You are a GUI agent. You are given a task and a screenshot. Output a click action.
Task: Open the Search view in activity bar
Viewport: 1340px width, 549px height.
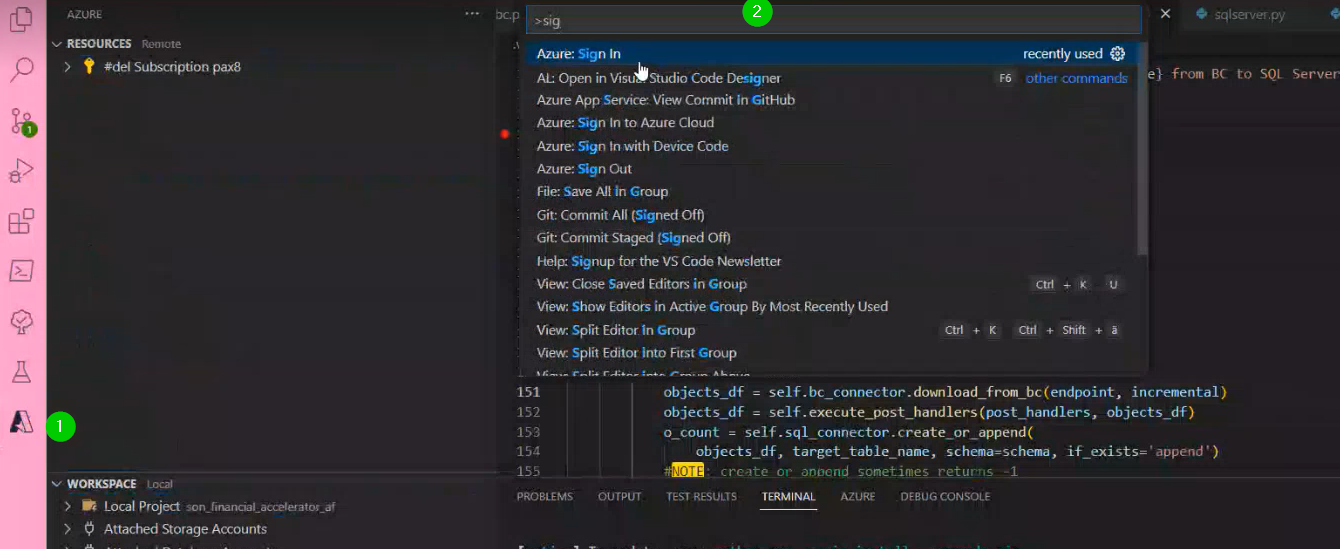(x=22, y=69)
